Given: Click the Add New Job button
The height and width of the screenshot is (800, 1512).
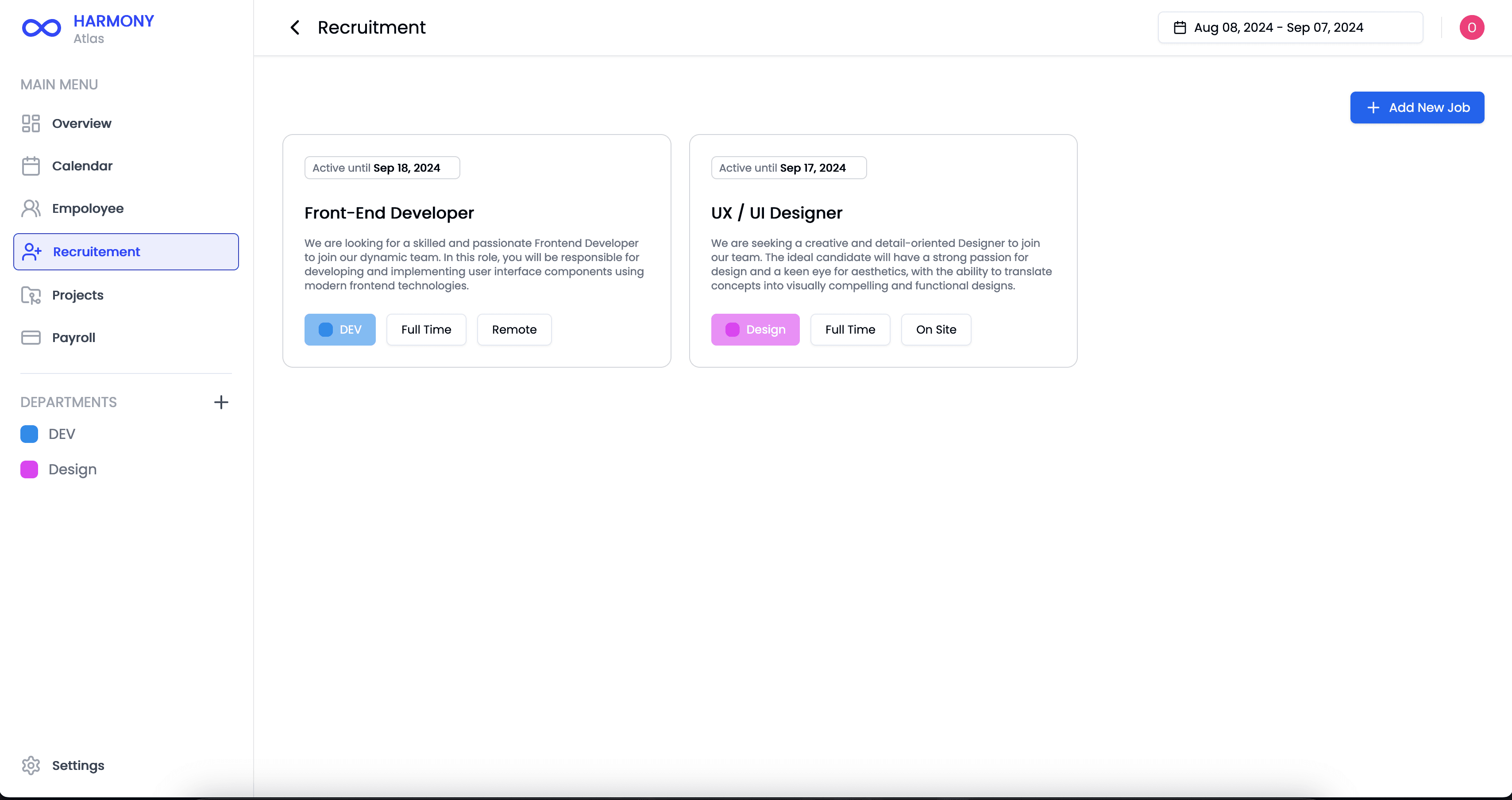Looking at the screenshot, I should pos(1417,108).
